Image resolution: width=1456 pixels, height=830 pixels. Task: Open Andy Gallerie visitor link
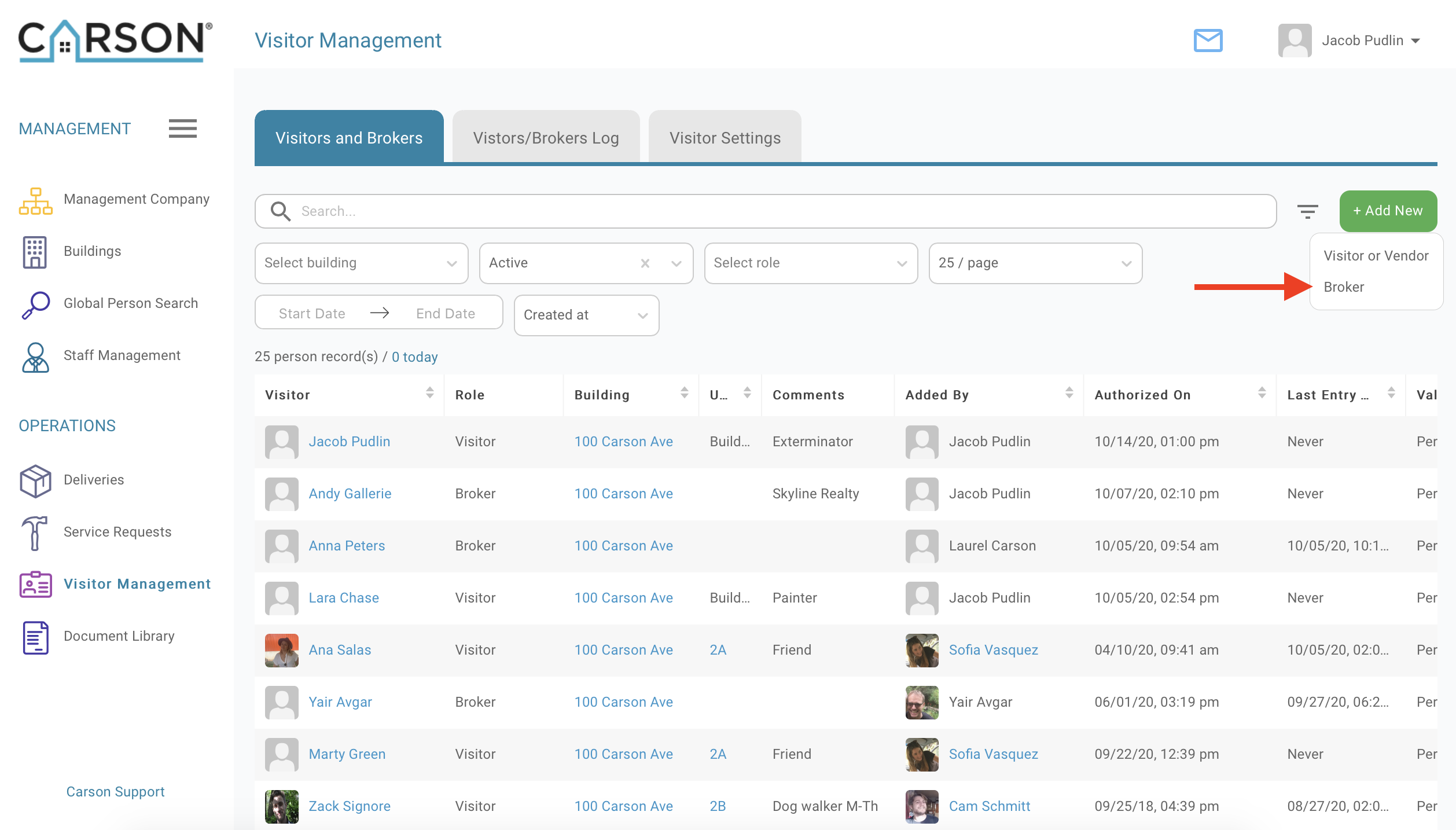tap(350, 494)
